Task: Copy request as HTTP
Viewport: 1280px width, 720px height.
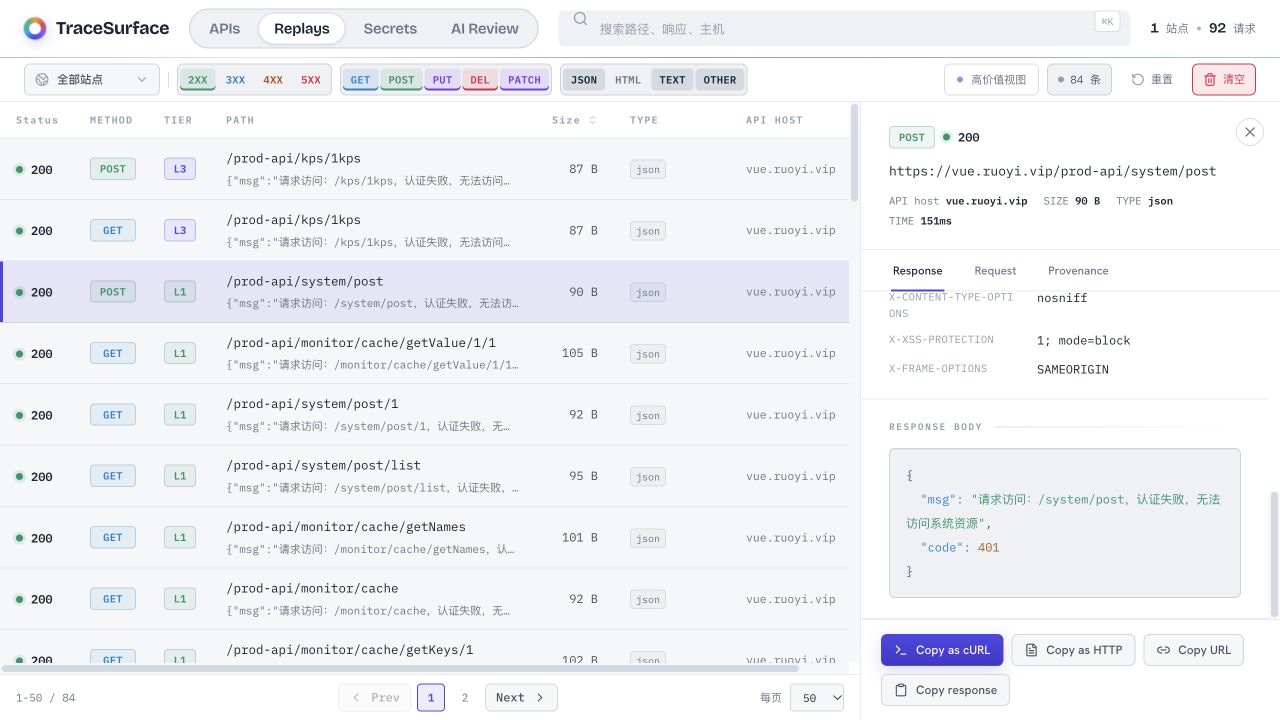Action: [1073, 650]
